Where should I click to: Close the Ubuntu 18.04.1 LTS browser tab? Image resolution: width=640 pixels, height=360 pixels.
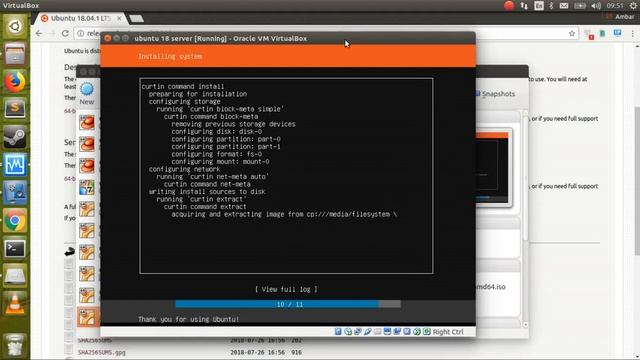(x=119, y=18)
